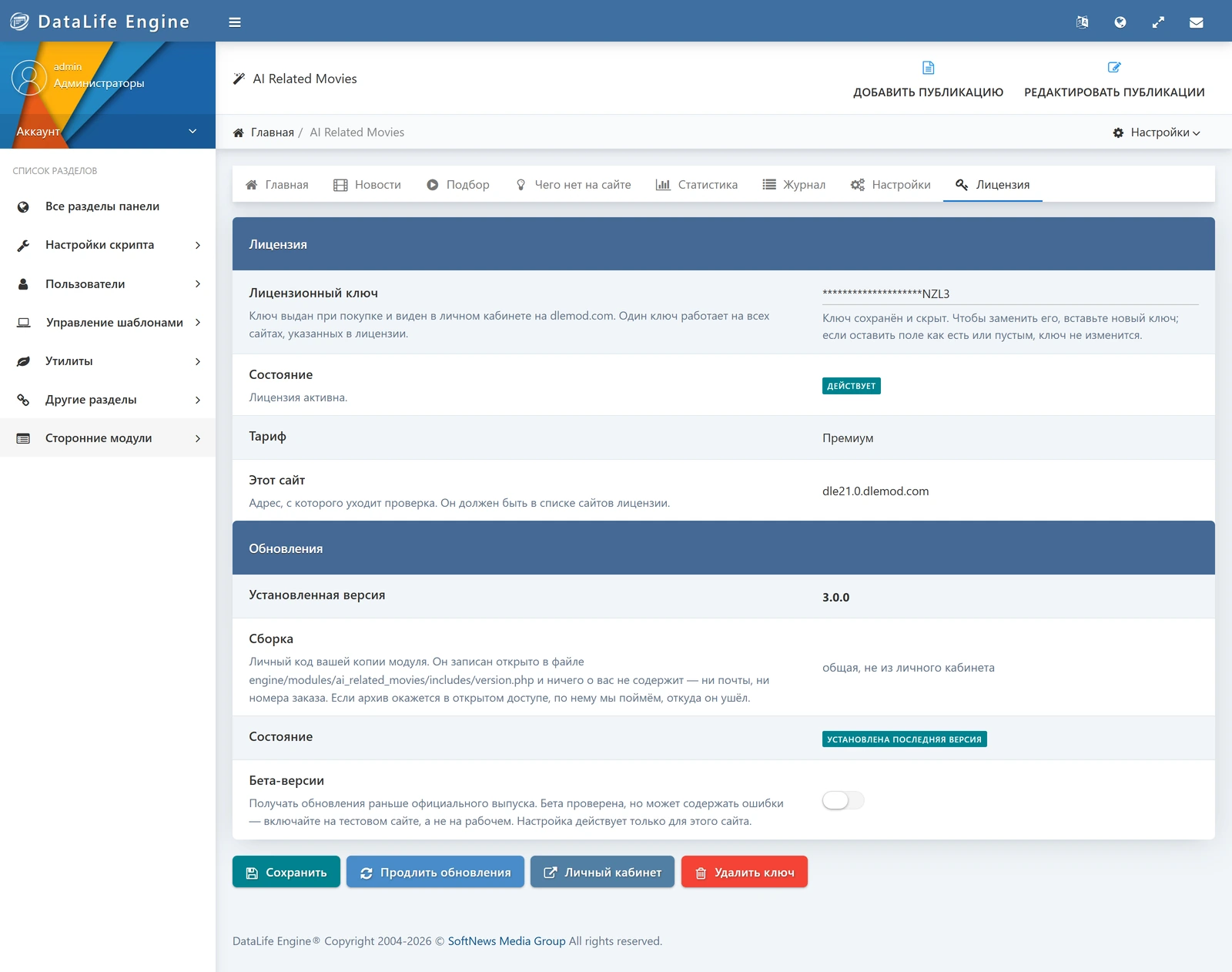Toggle the Бета-версии switch
1232x972 pixels.
pyautogui.click(x=843, y=800)
